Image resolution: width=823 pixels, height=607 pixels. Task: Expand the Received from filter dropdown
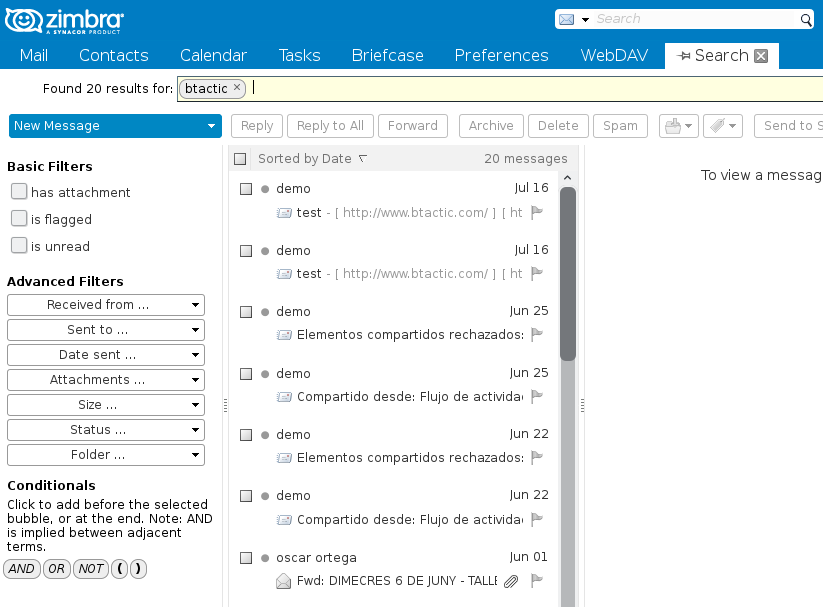click(105, 305)
